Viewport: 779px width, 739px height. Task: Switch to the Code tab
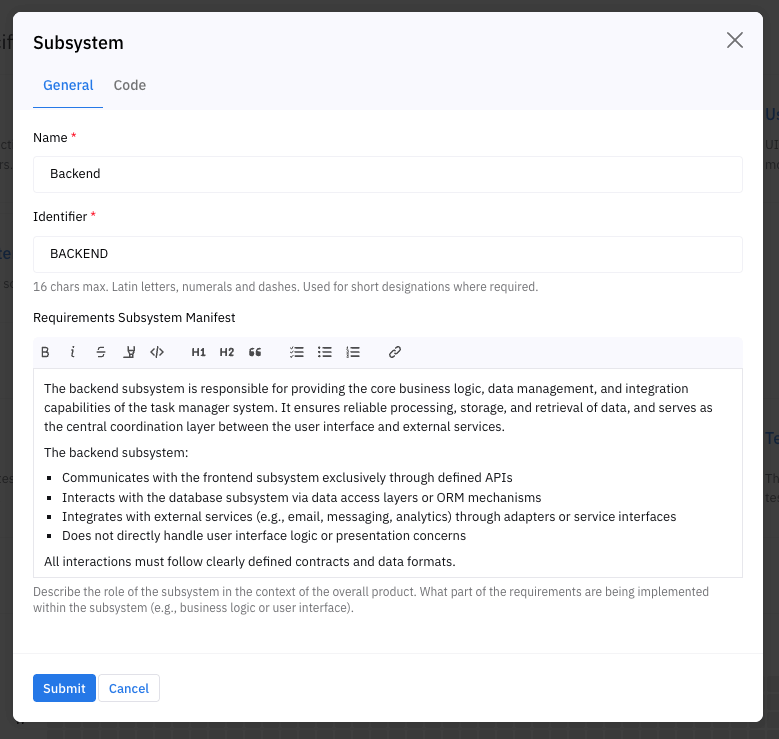[130, 86]
